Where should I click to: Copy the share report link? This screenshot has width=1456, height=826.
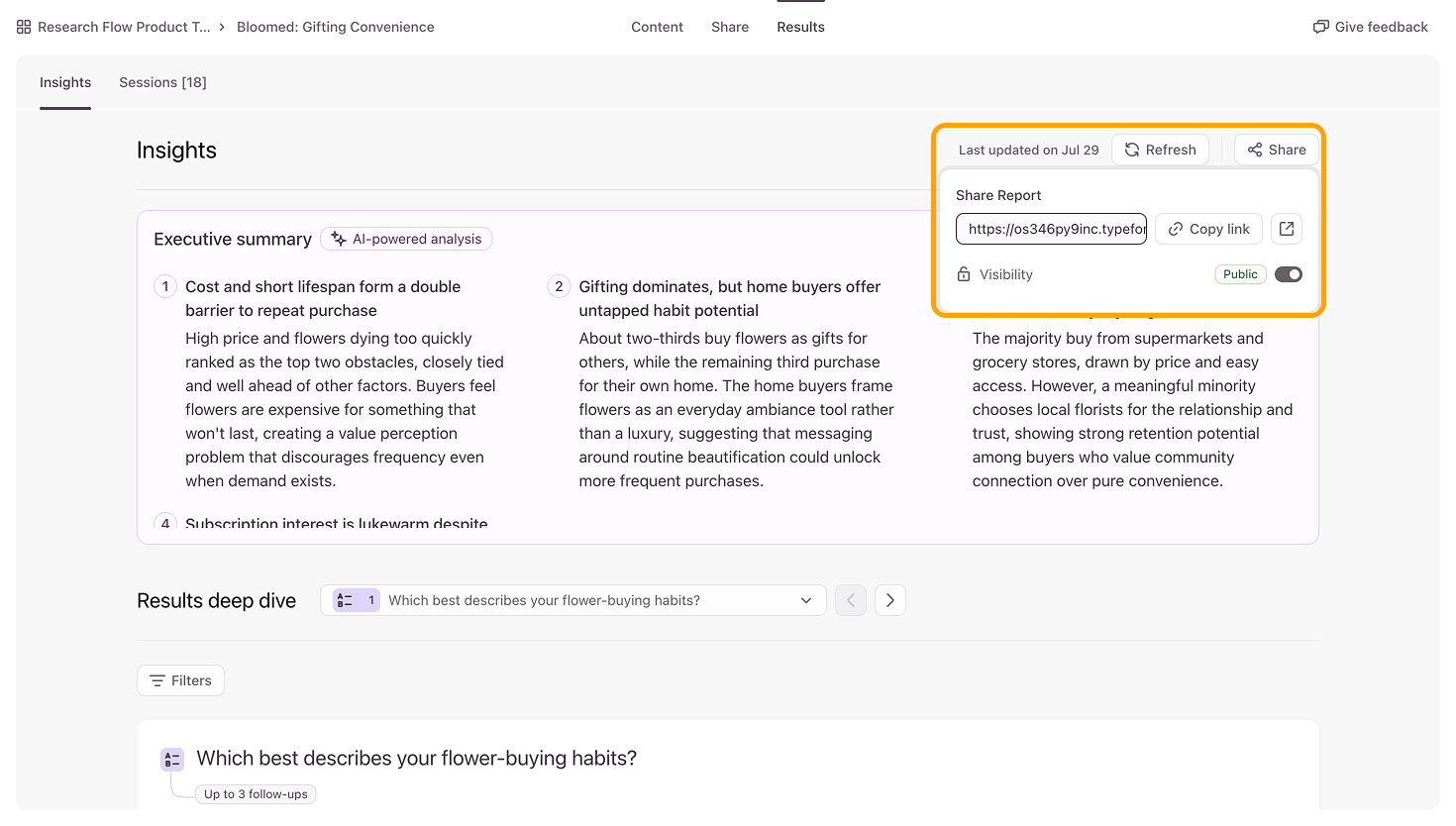(1208, 229)
